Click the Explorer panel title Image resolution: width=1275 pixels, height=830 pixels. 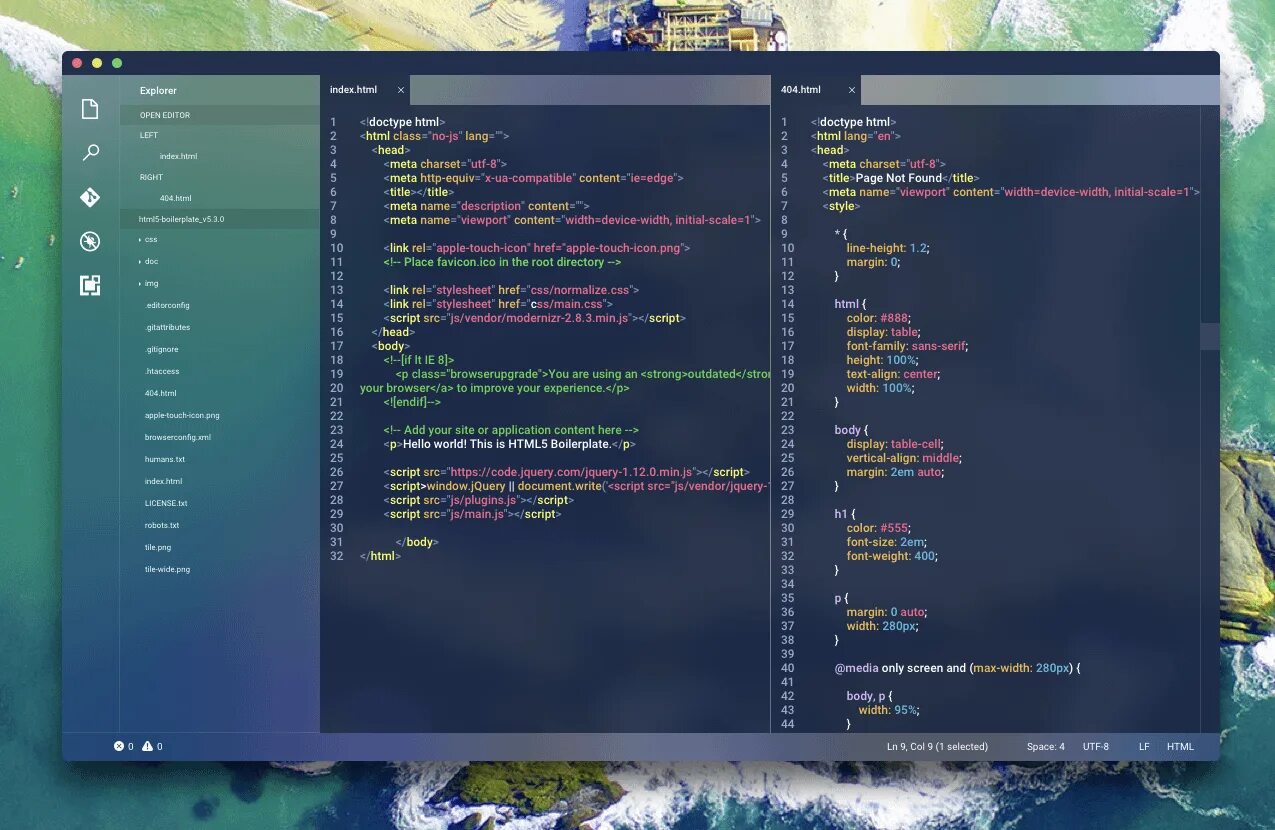click(158, 90)
